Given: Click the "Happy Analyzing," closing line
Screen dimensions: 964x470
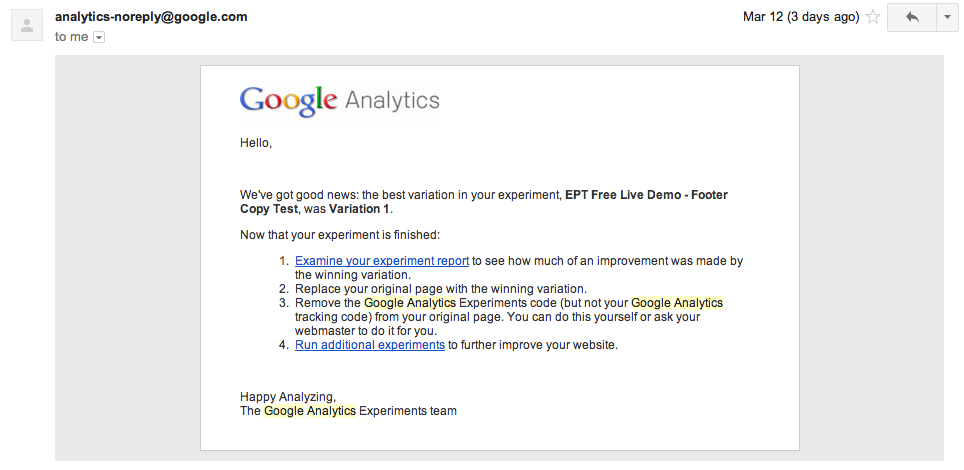Looking at the screenshot, I should coord(288,396).
